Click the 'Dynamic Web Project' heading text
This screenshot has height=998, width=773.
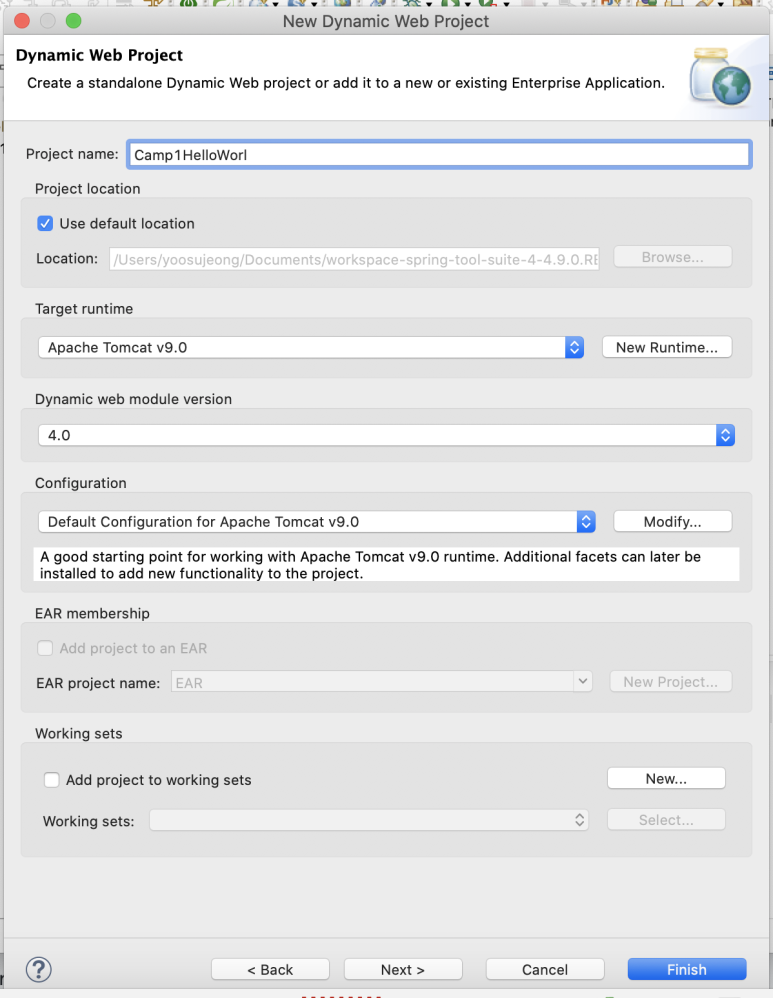point(99,55)
